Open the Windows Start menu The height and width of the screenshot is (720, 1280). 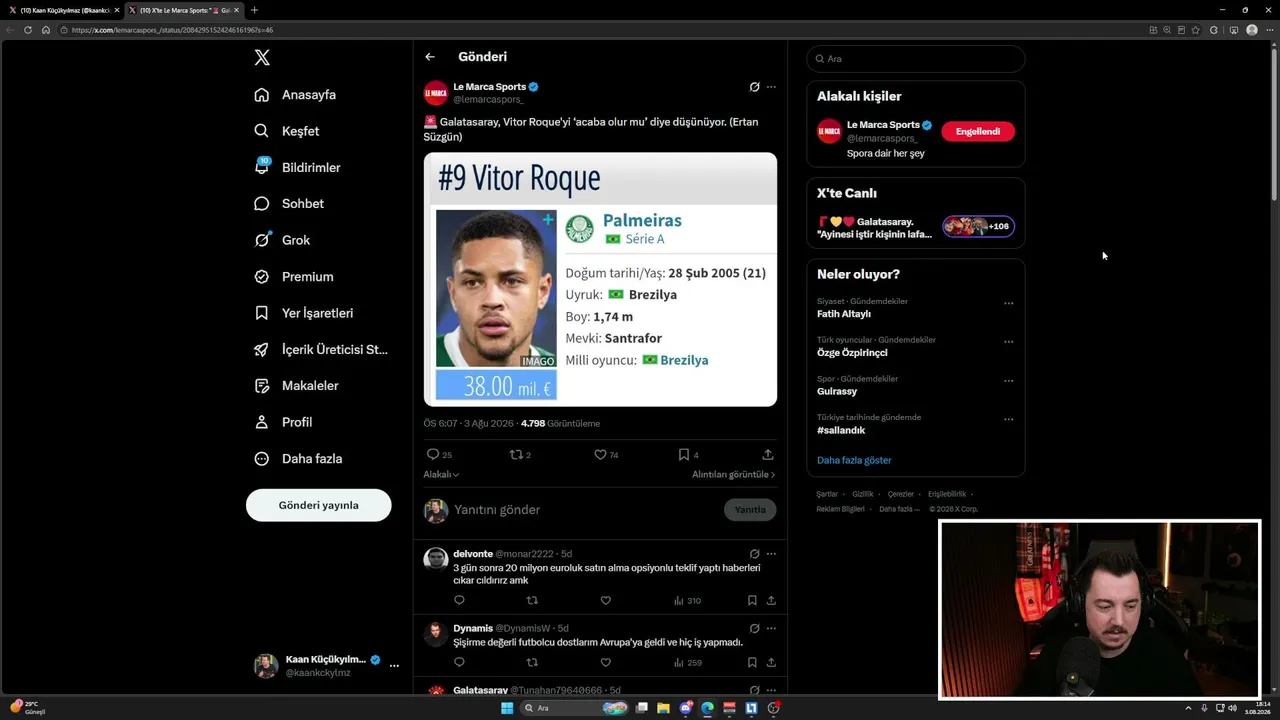[507, 708]
